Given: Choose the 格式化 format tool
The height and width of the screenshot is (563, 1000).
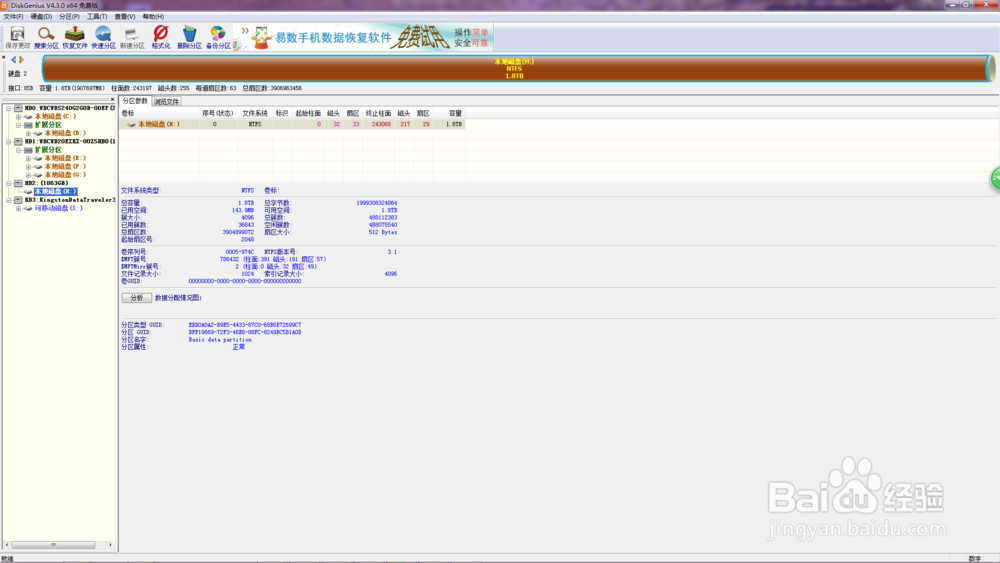Looking at the screenshot, I should pos(161,38).
